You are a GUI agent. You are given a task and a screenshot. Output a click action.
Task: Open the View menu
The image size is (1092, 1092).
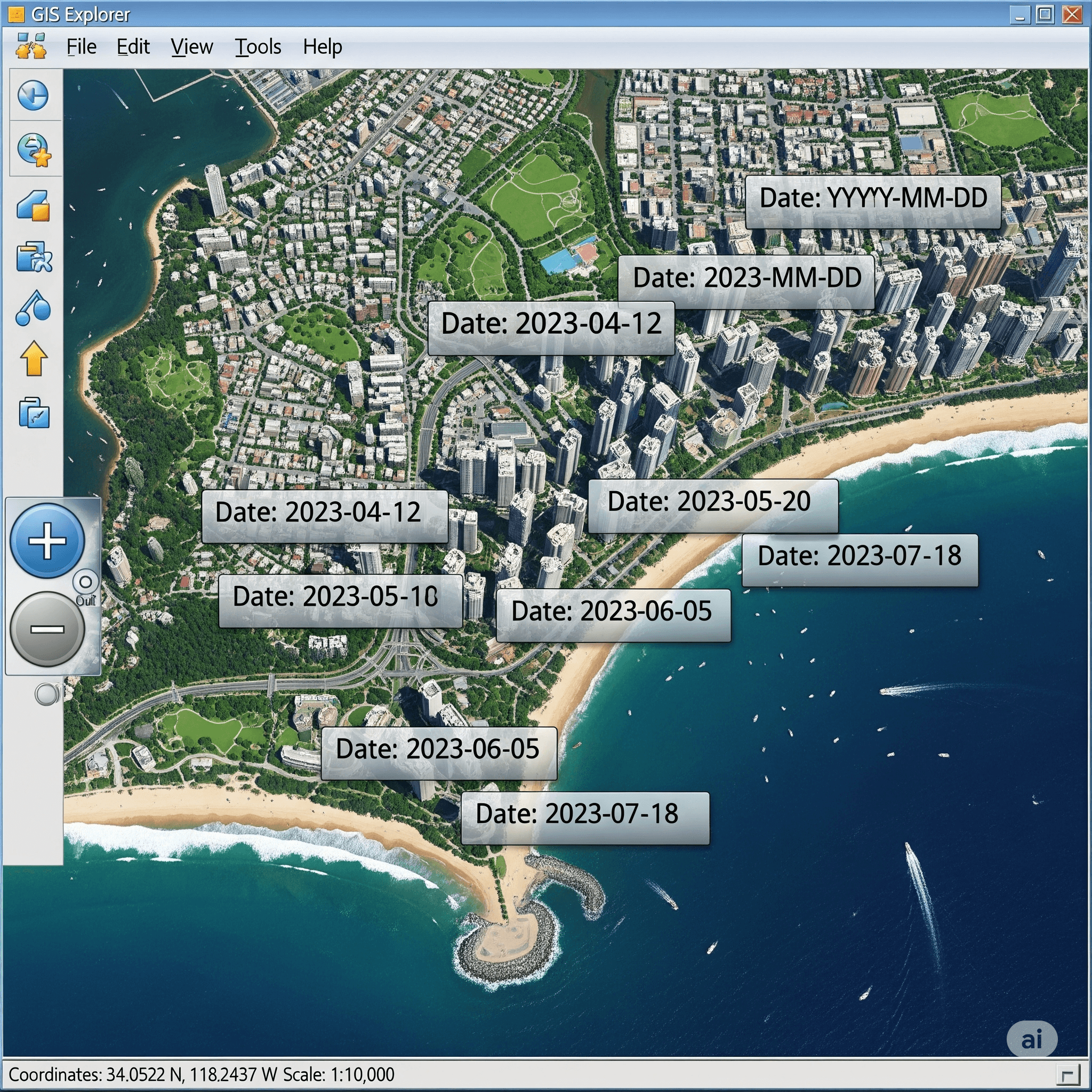(191, 46)
